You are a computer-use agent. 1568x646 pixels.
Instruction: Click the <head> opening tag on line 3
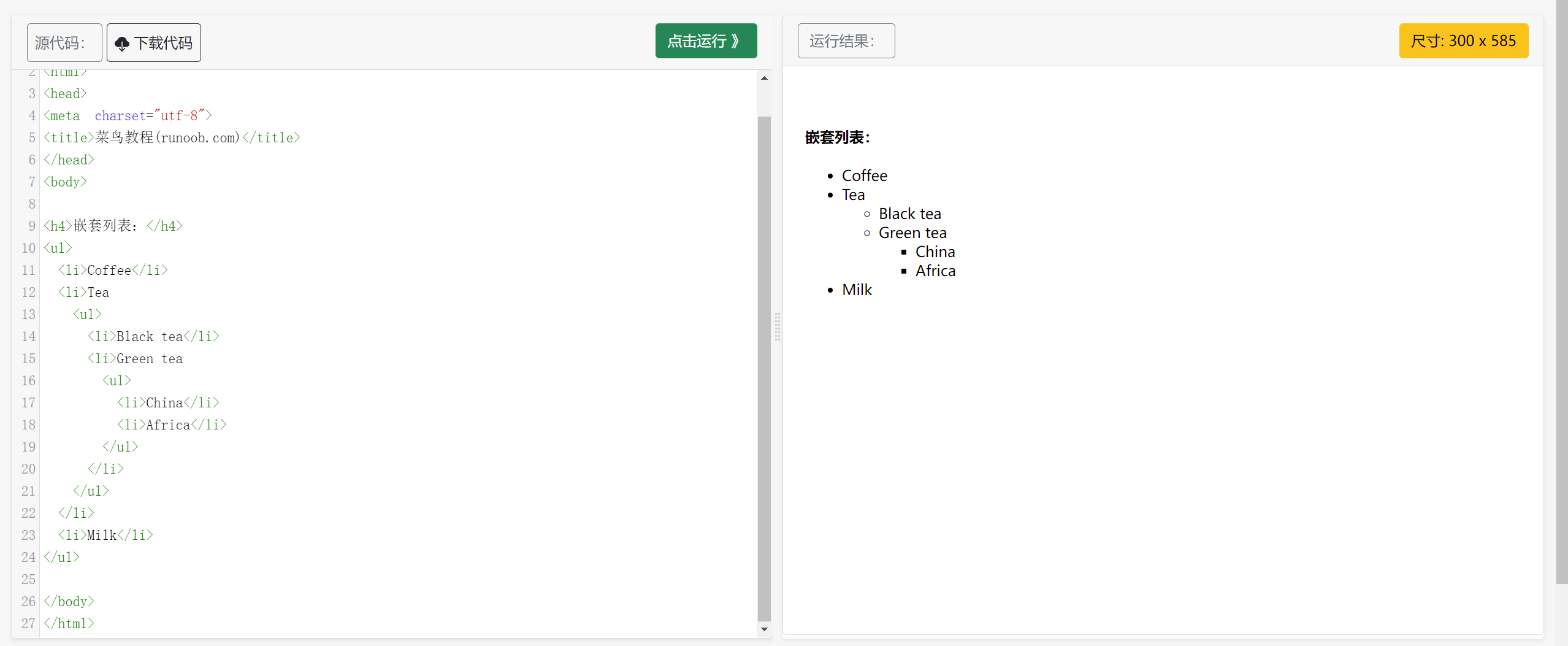point(65,93)
